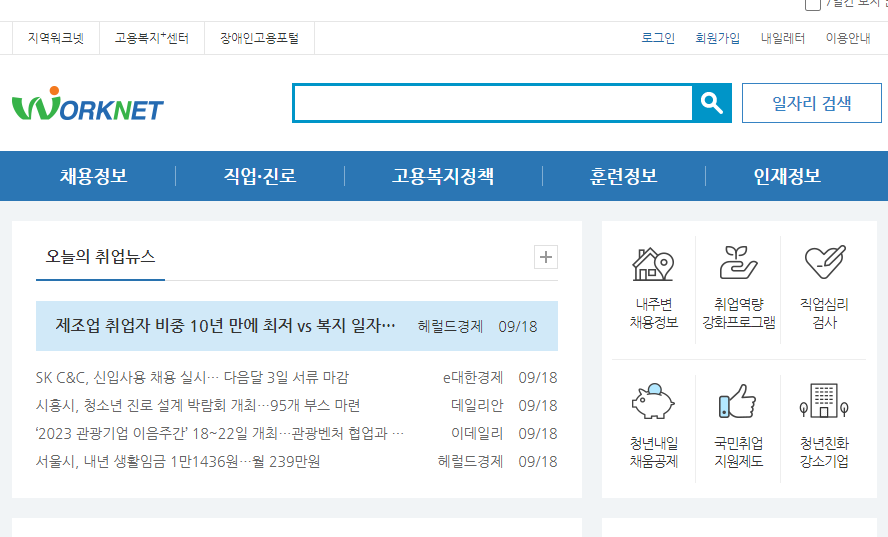This screenshot has height=537, width=888.
Task: Open the 직업·진로 menu
Action: click(260, 176)
